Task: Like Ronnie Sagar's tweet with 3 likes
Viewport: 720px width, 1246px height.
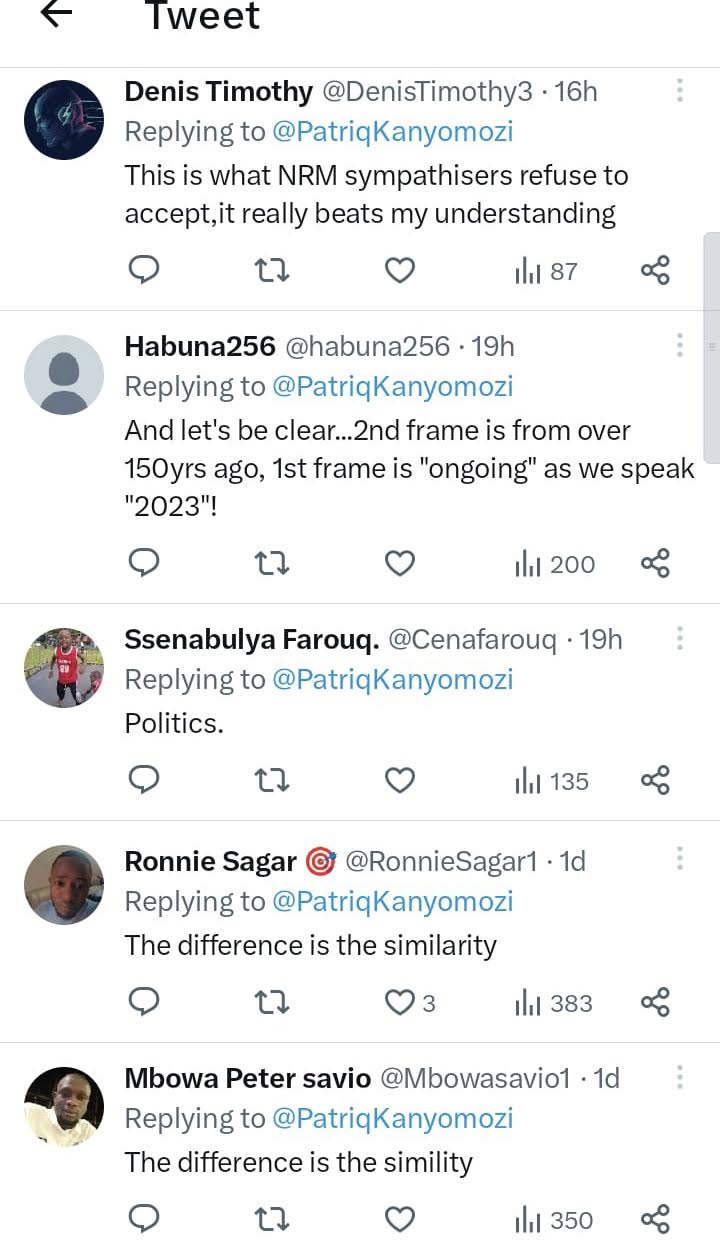Action: (400, 1003)
